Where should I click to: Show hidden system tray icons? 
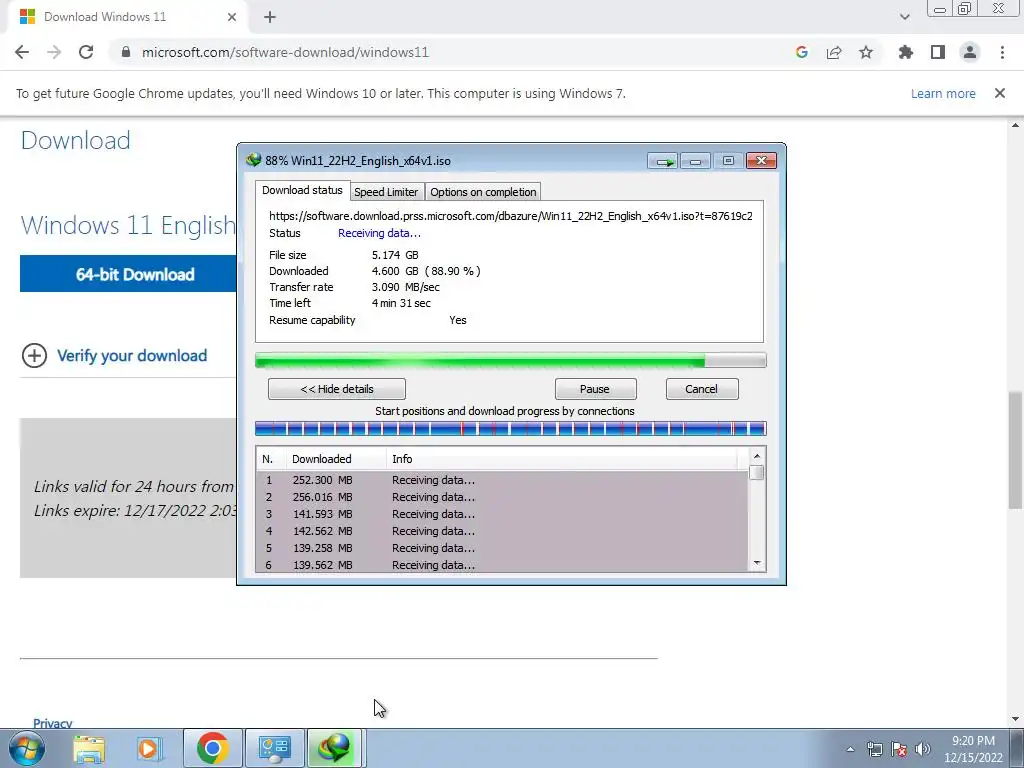[x=850, y=749]
